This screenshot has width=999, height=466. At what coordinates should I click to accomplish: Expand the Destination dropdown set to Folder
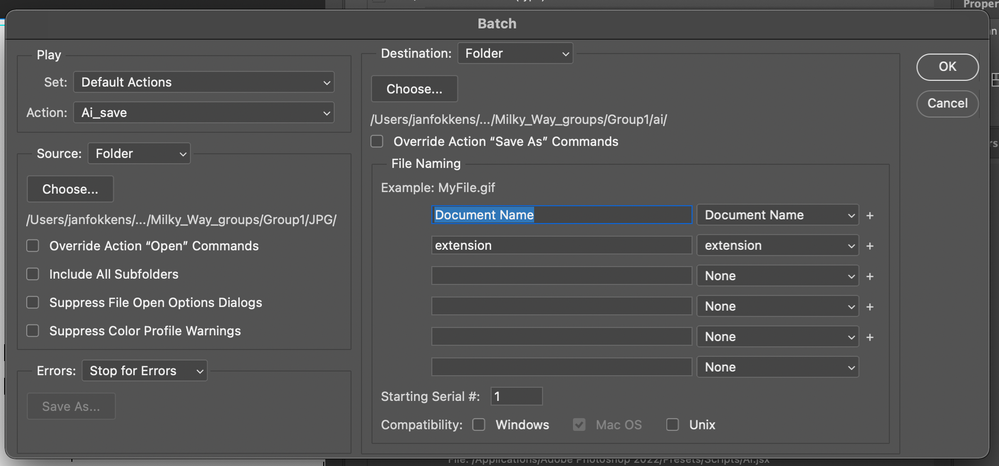click(x=515, y=53)
